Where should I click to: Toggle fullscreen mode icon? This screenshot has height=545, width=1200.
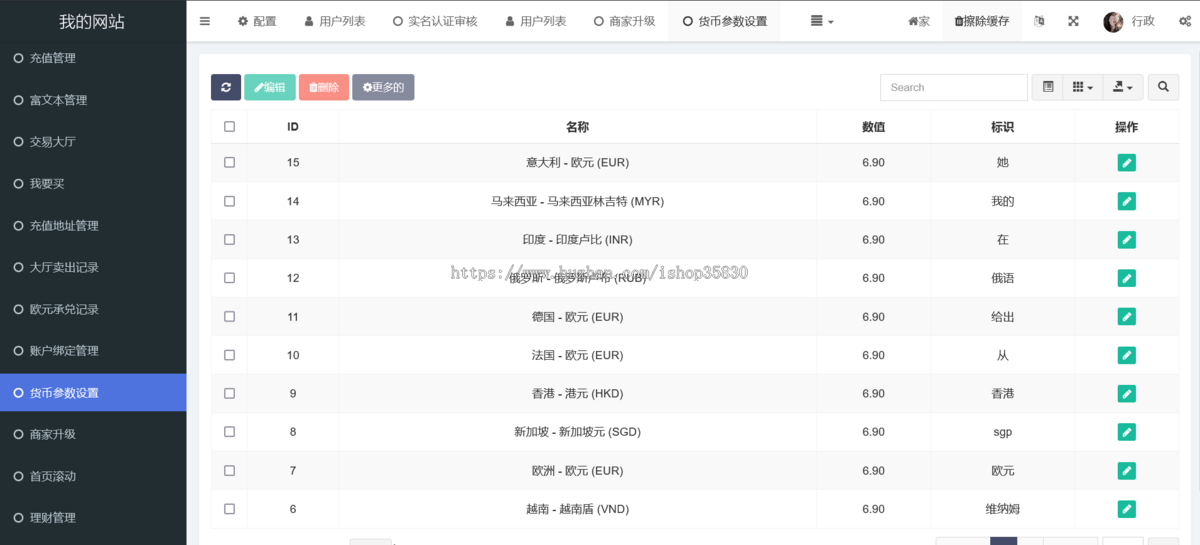click(1073, 21)
